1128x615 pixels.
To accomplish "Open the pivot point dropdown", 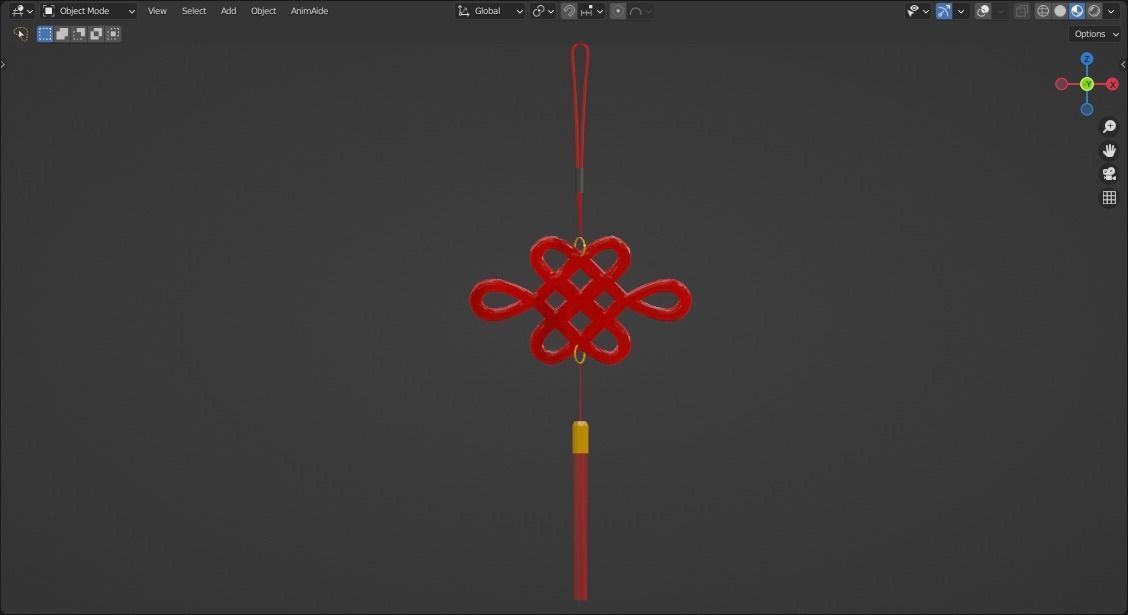I will point(543,11).
